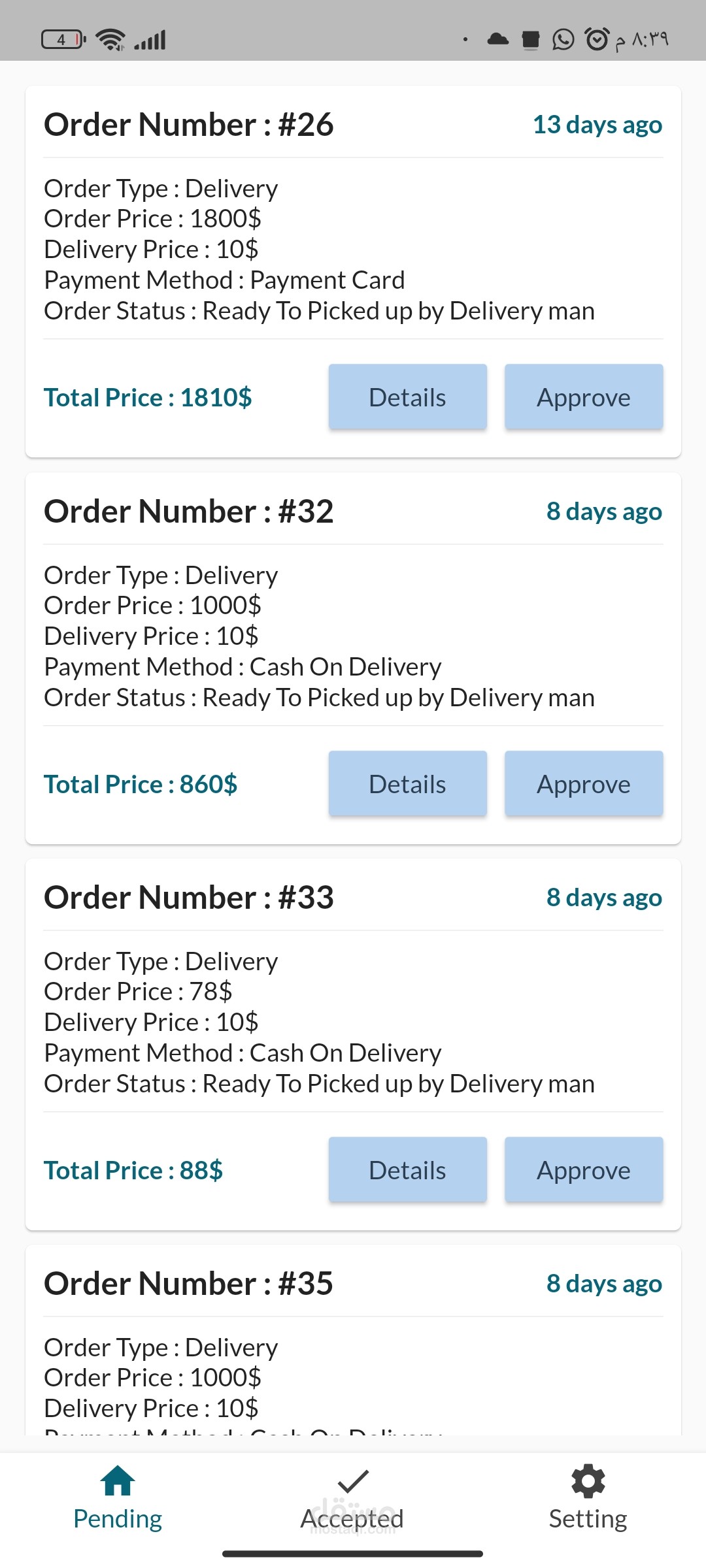View Details for order #33
The width and height of the screenshot is (706, 1568).
click(407, 1170)
